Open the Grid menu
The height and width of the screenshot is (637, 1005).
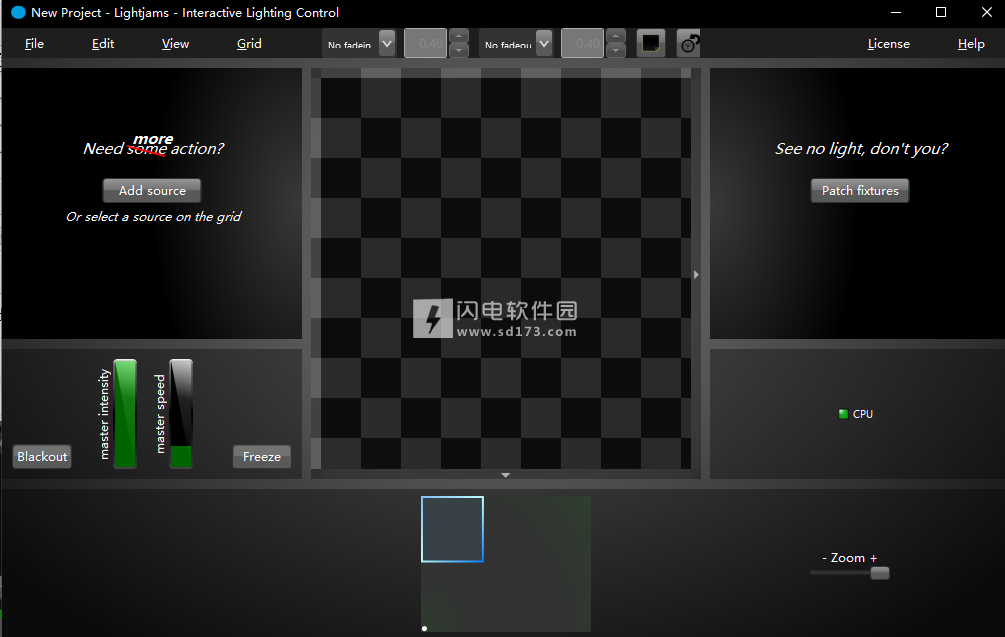[x=249, y=44]
